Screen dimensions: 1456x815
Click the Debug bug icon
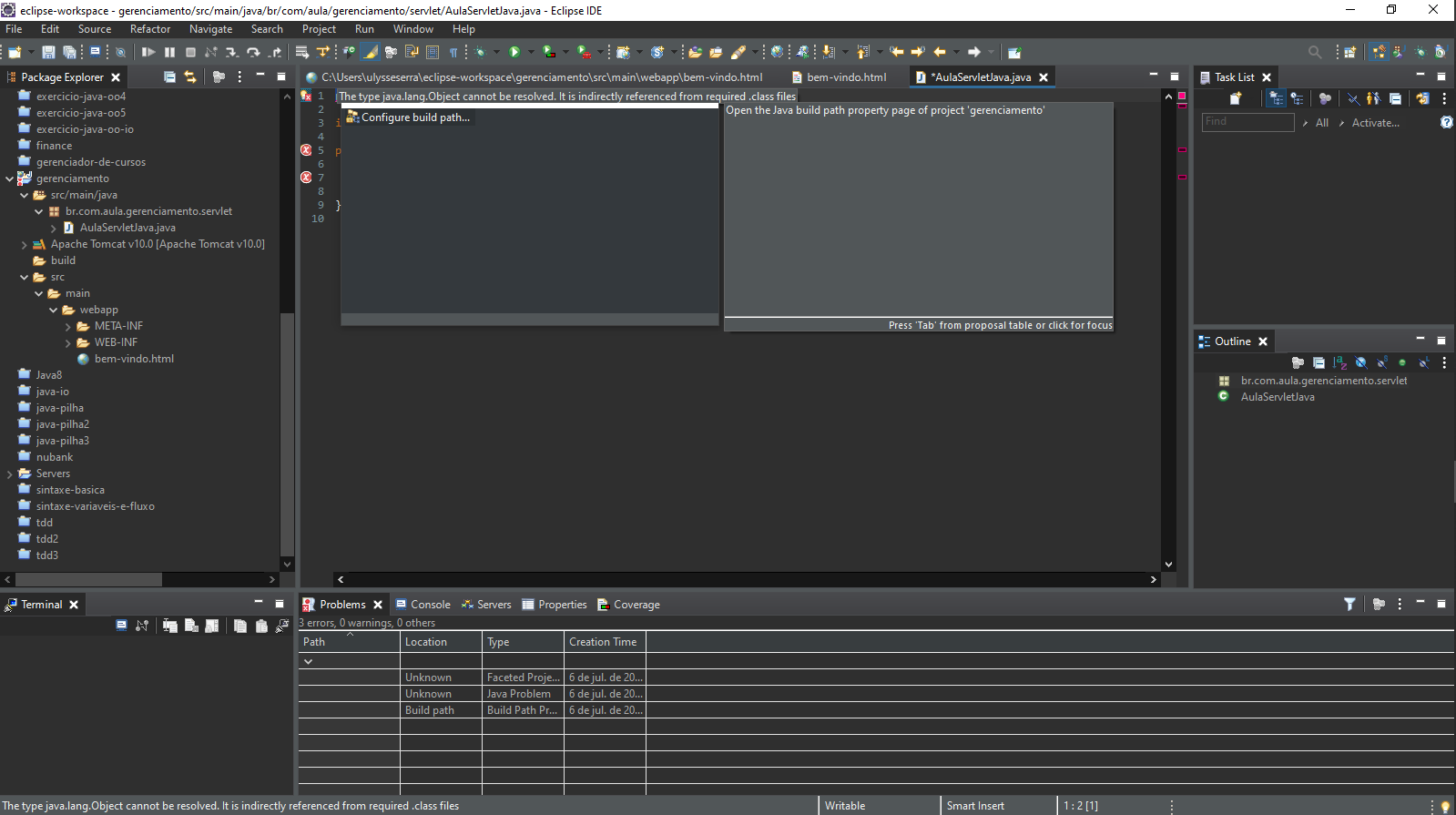481,53
